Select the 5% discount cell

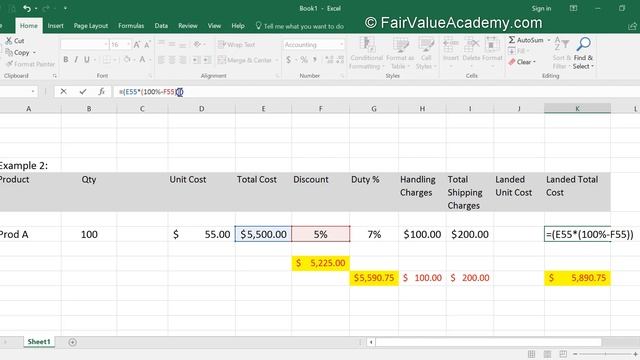coord(320,234)
